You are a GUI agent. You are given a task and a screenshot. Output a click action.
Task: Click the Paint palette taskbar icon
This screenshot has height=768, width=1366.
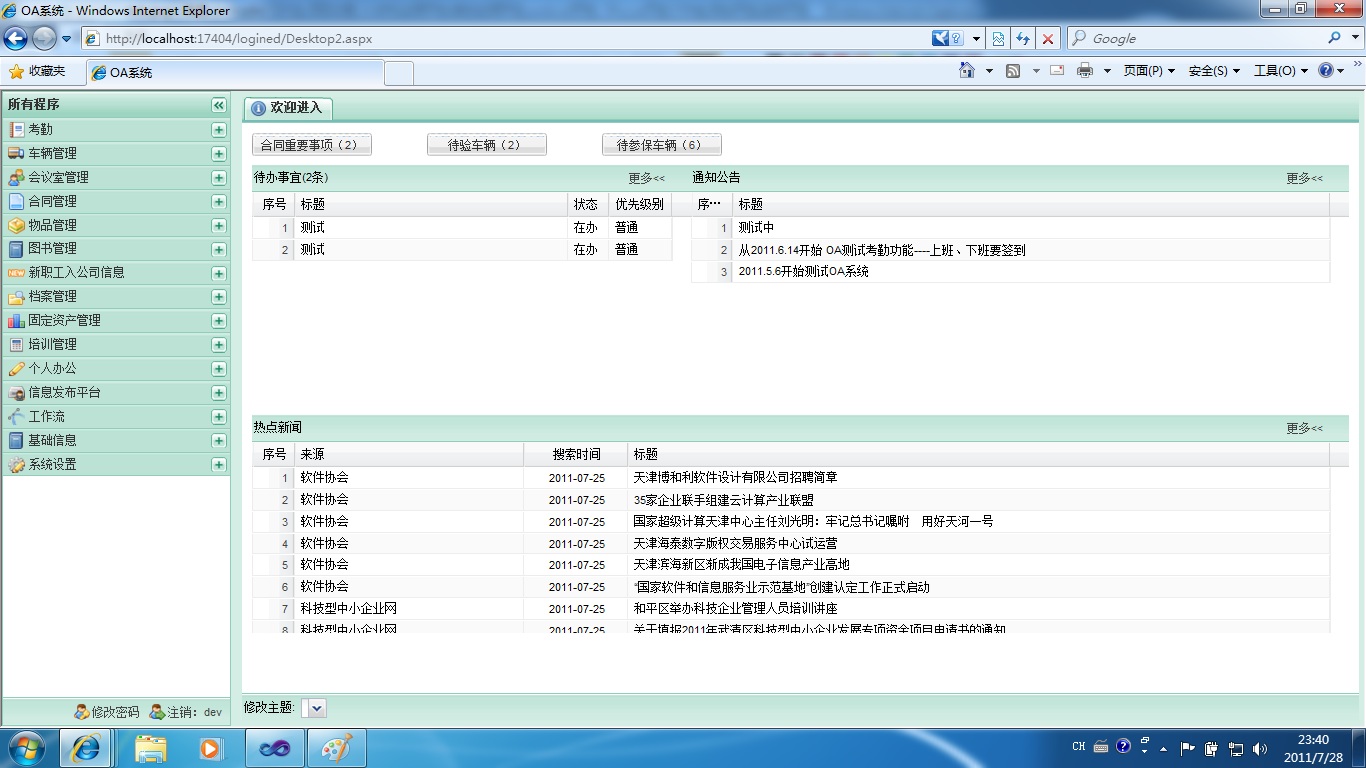[x=336, y=748]
